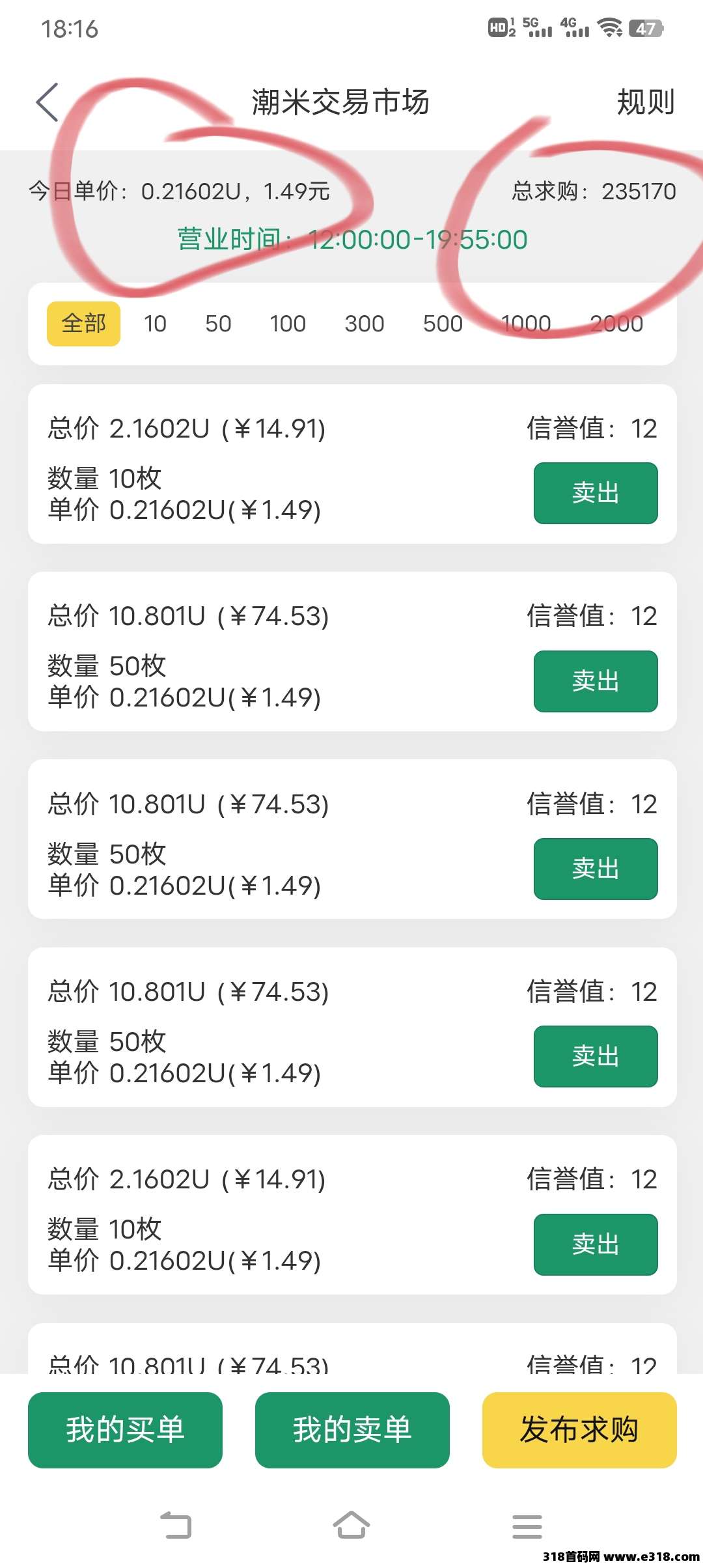
Task: Tap the Android back navigation icon
Action: 176,1526
